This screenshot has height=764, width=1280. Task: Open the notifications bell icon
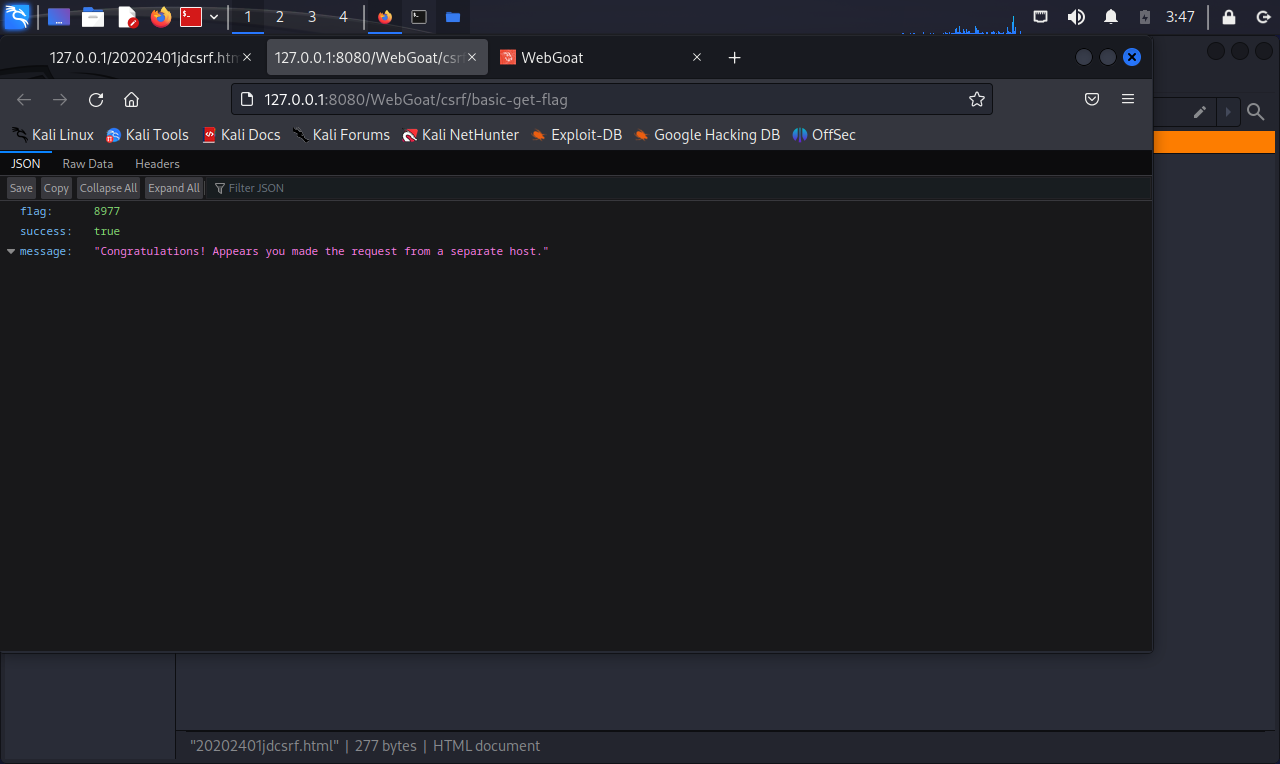1111,17
